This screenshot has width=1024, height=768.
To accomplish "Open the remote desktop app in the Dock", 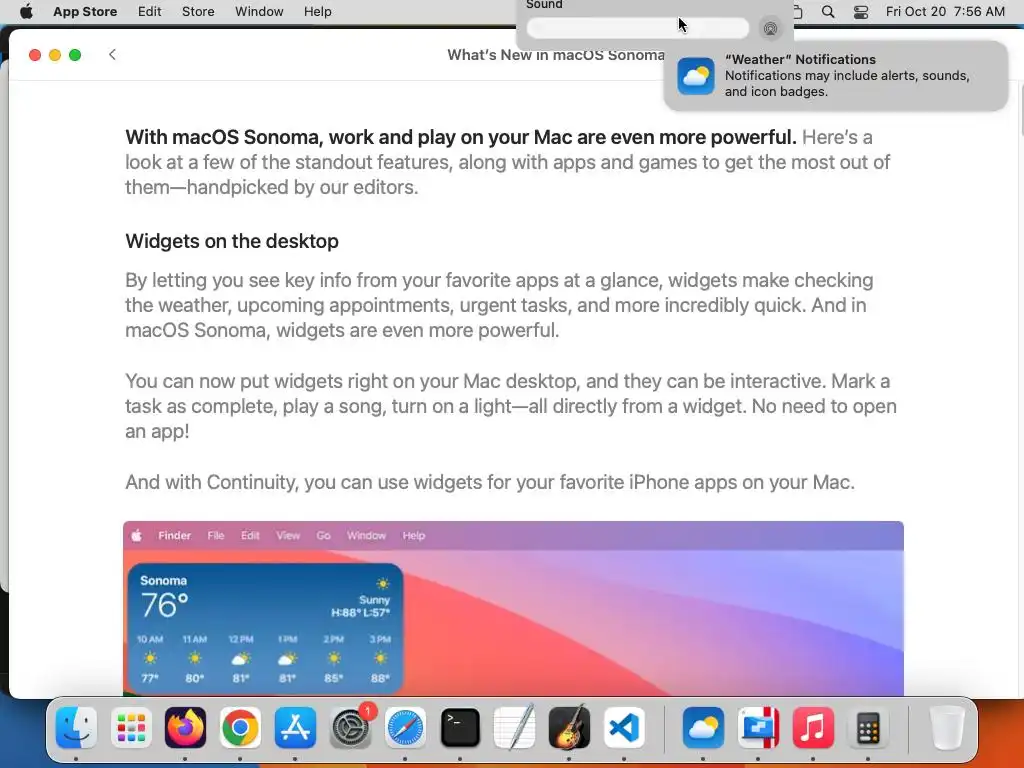I will click(758, 728).
